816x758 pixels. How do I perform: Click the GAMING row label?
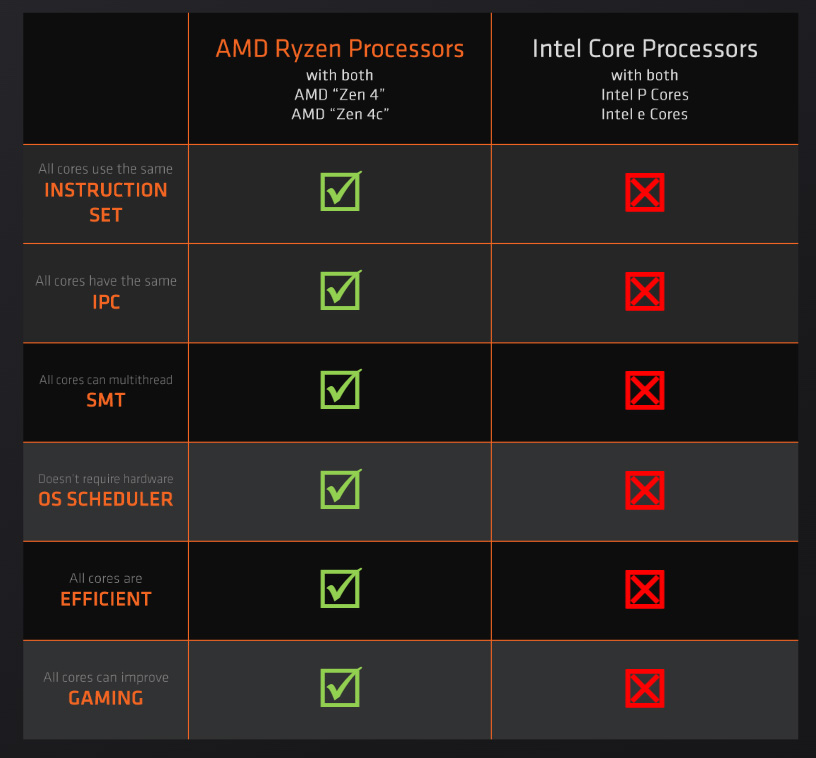pos(106,698)
